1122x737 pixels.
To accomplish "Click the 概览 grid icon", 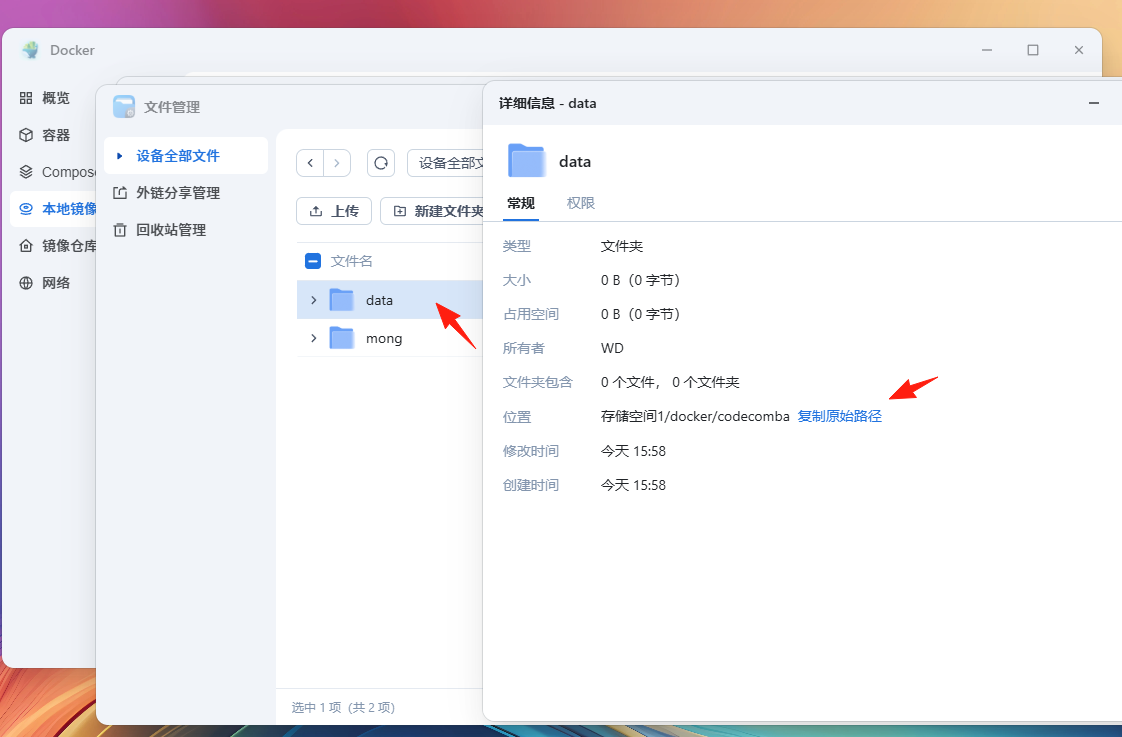I will 26,98.
